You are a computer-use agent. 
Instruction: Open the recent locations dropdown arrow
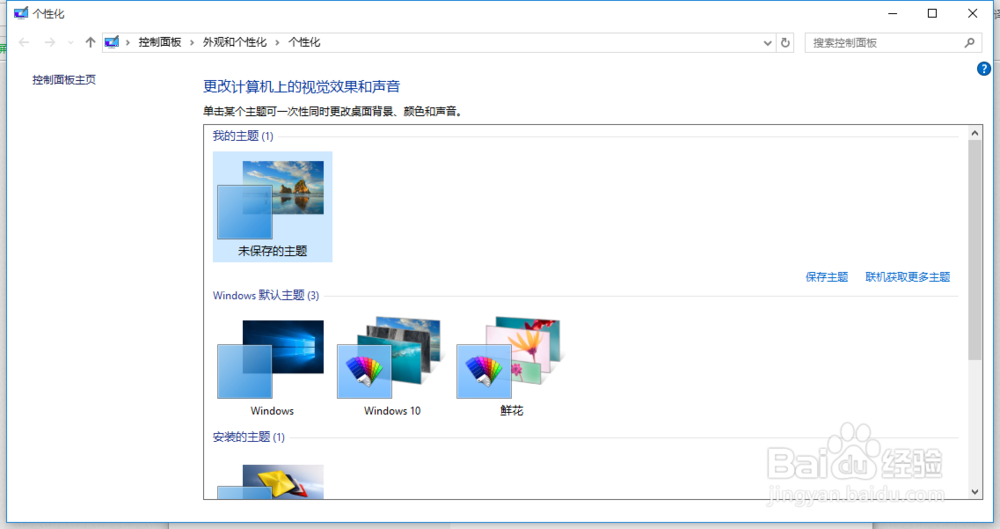tap(70, 43)
